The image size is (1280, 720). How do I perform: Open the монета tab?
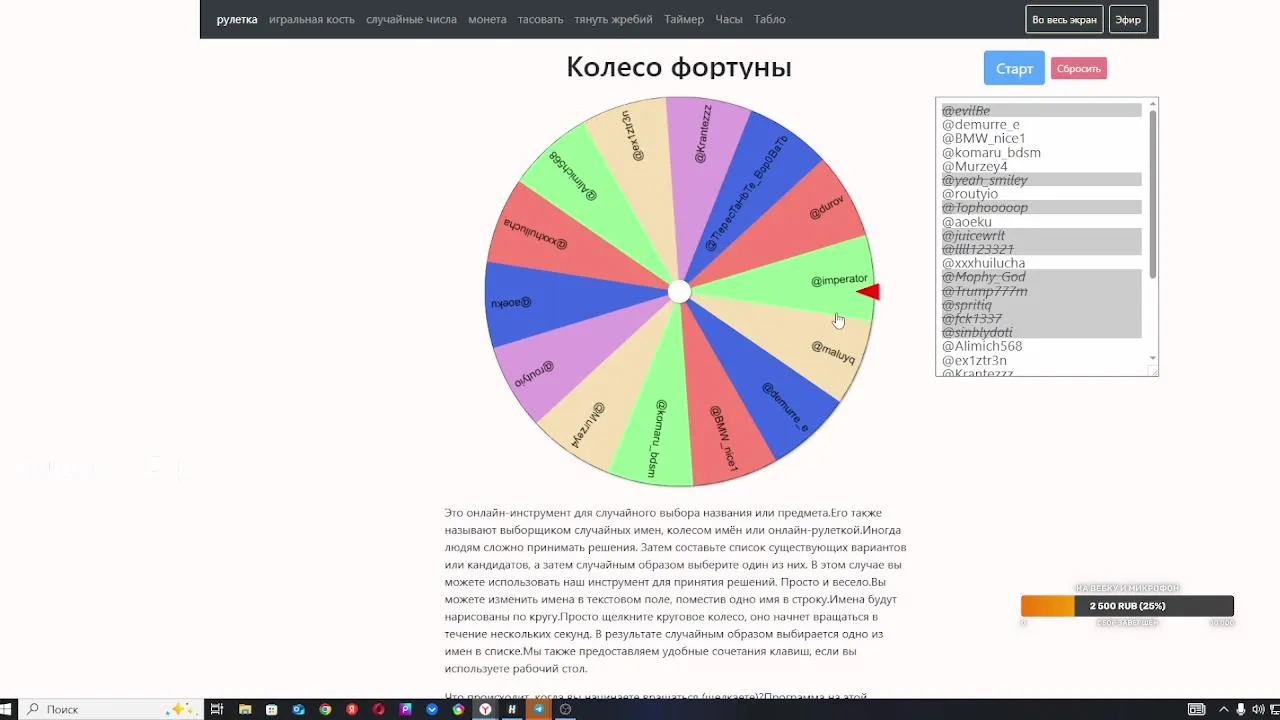tap(487, 19)
